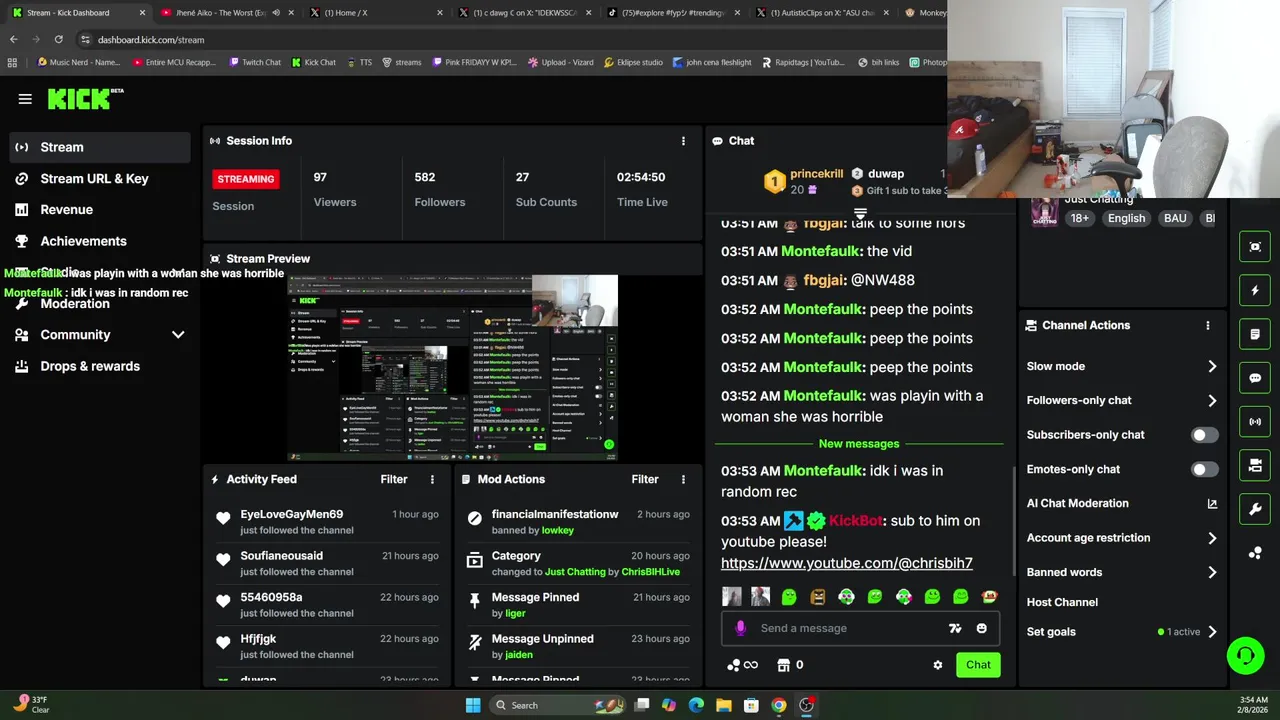Open the chat bubble widget in the right rail
The height and width of the screenshot is (720, 1280).
pyautogui.click(x=1255, y=378)
